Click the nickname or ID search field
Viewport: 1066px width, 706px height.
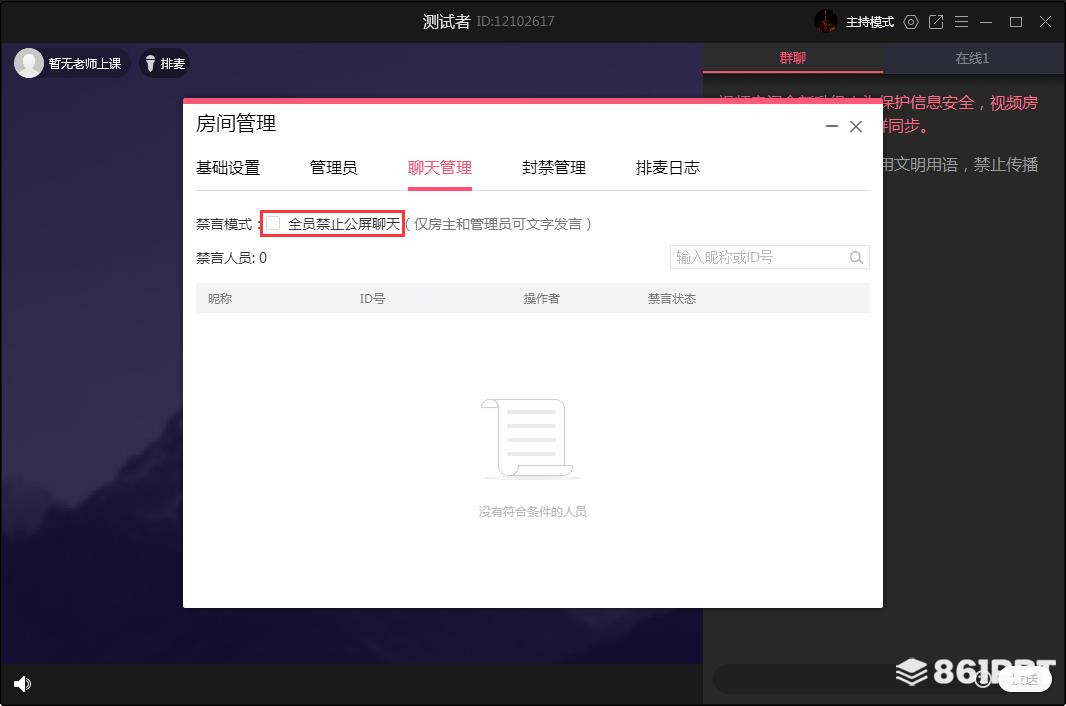758,258
